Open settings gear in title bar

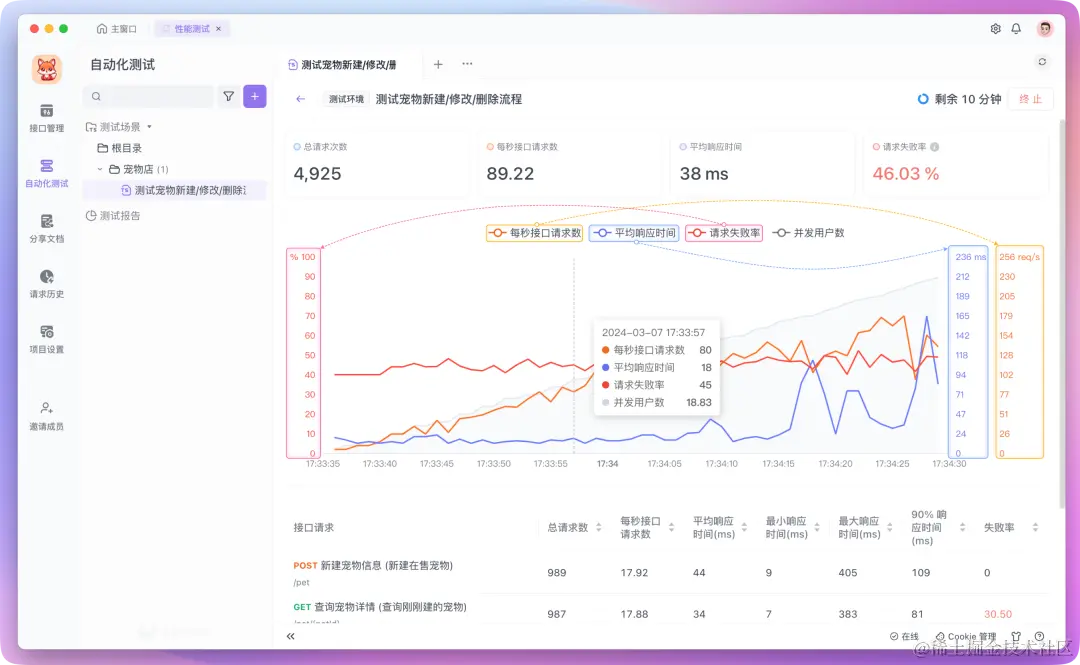[x=995, y=28]
